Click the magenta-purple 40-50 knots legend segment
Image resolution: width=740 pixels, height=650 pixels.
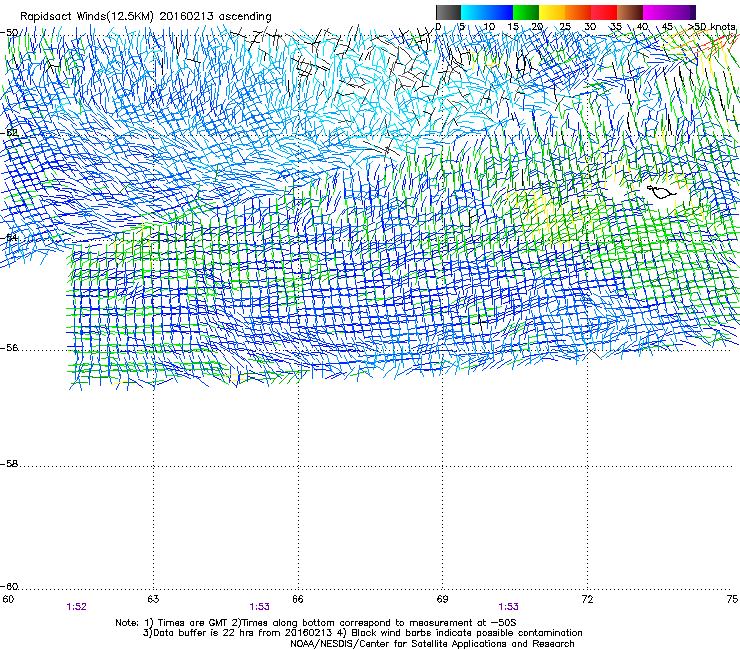[669, 12]
